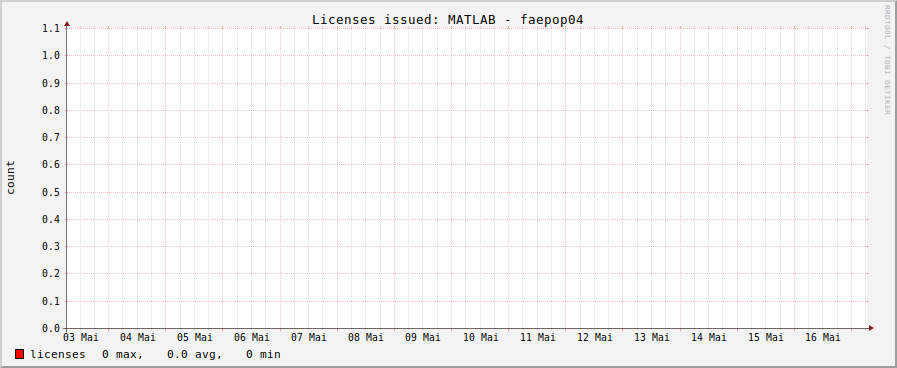Screen dimensions: 897x368
Task: Click the 'count' y-axis label
Action: pos(11,177)
